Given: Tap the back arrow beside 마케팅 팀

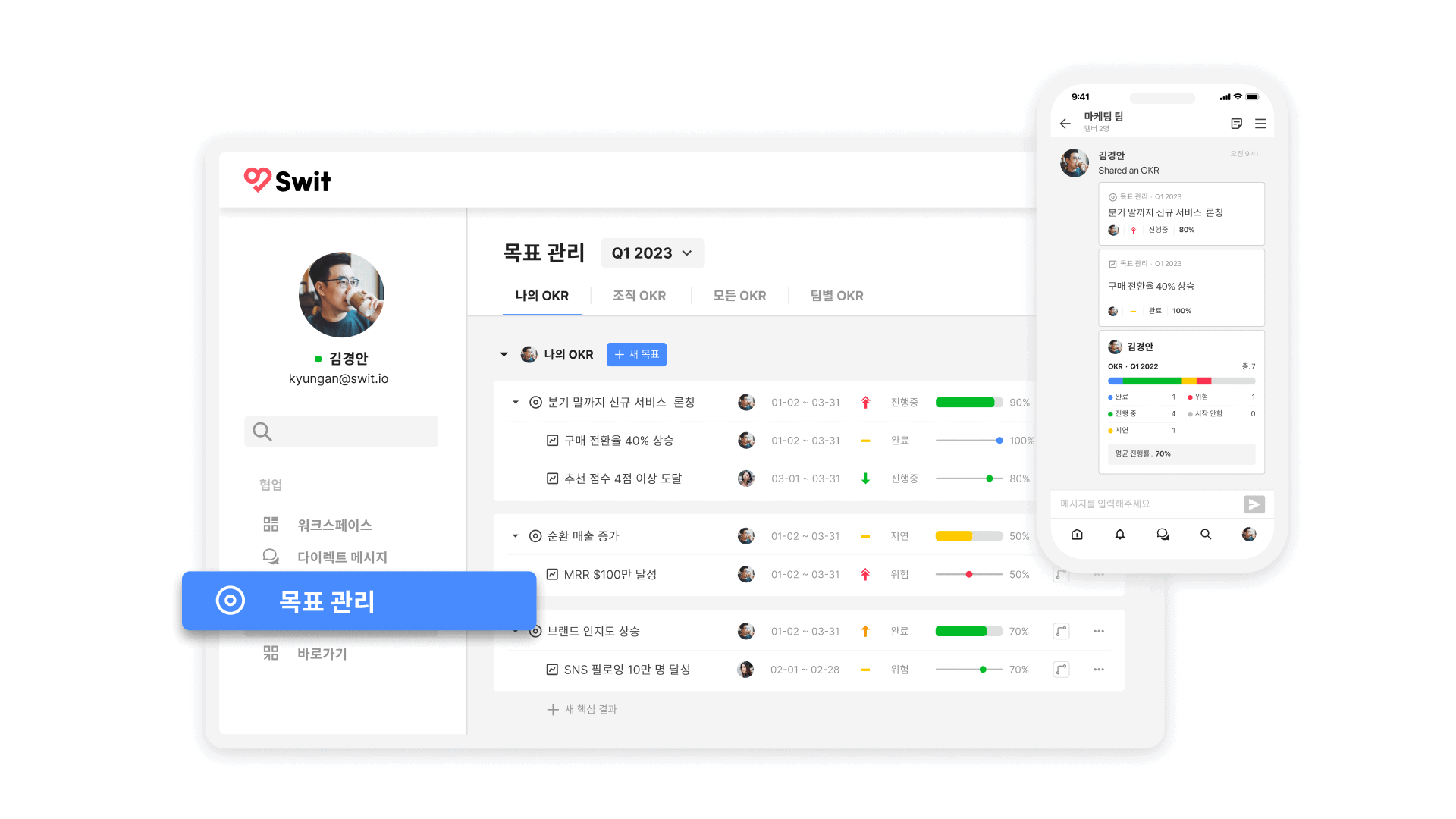Looking at the screenshot, I should click(1065, 124).
